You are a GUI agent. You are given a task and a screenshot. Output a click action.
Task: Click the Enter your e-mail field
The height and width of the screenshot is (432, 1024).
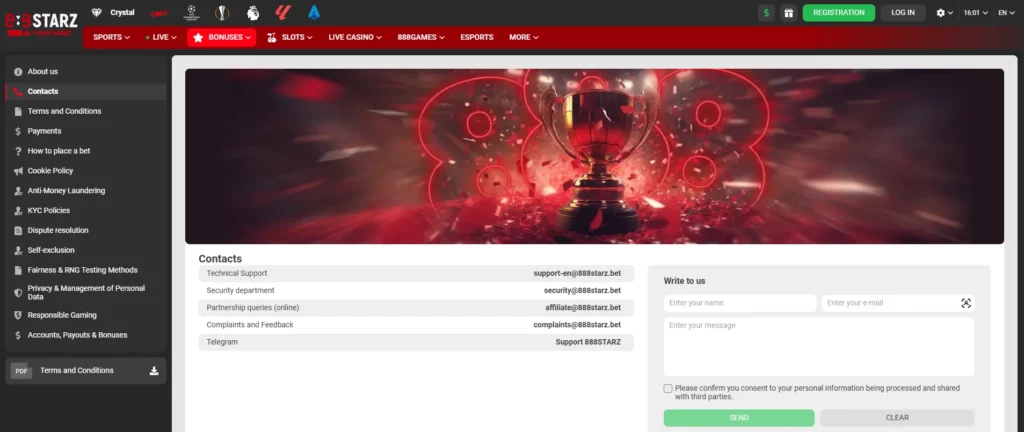[x=898, y=303]
